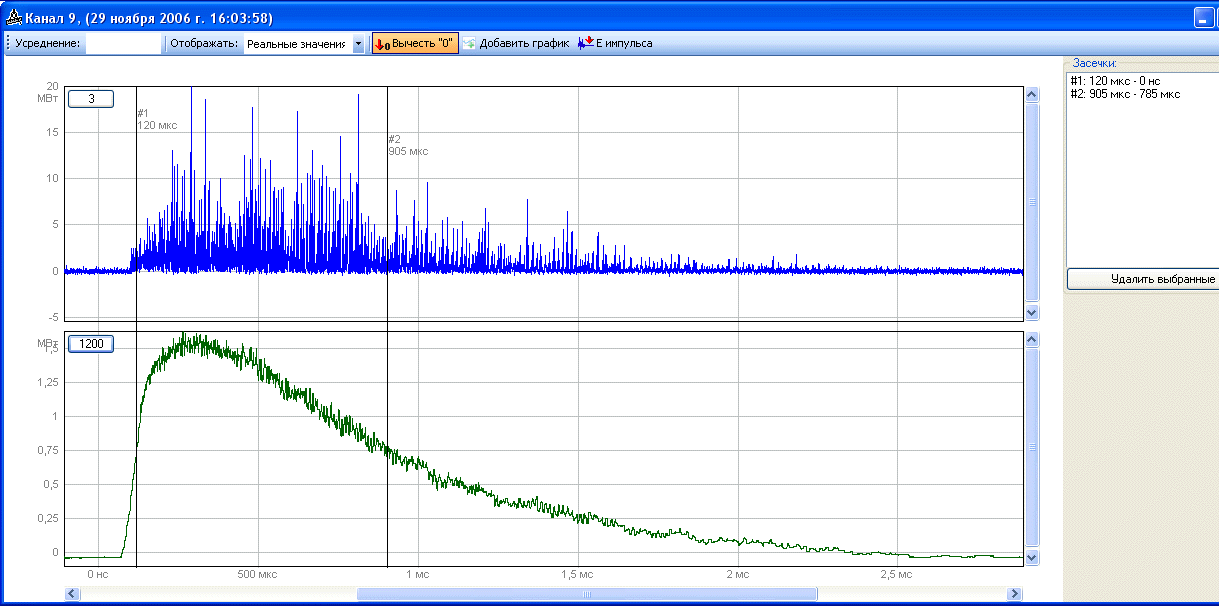Select marker label #1 120 мкс in the top chart

click(157, 119)
